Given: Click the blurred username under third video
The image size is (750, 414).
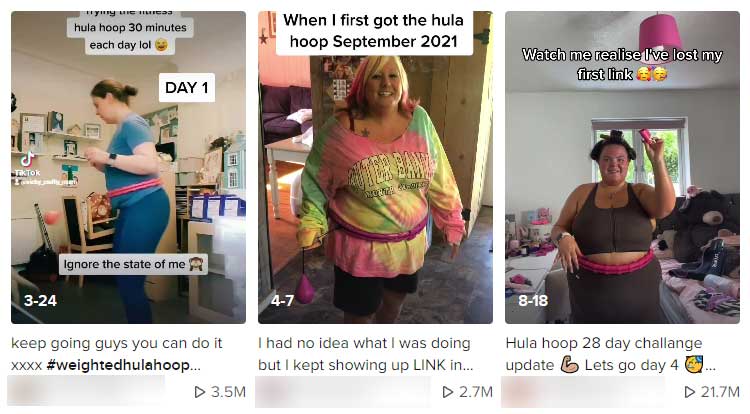Looking at the screenshot, I should 583,391.
